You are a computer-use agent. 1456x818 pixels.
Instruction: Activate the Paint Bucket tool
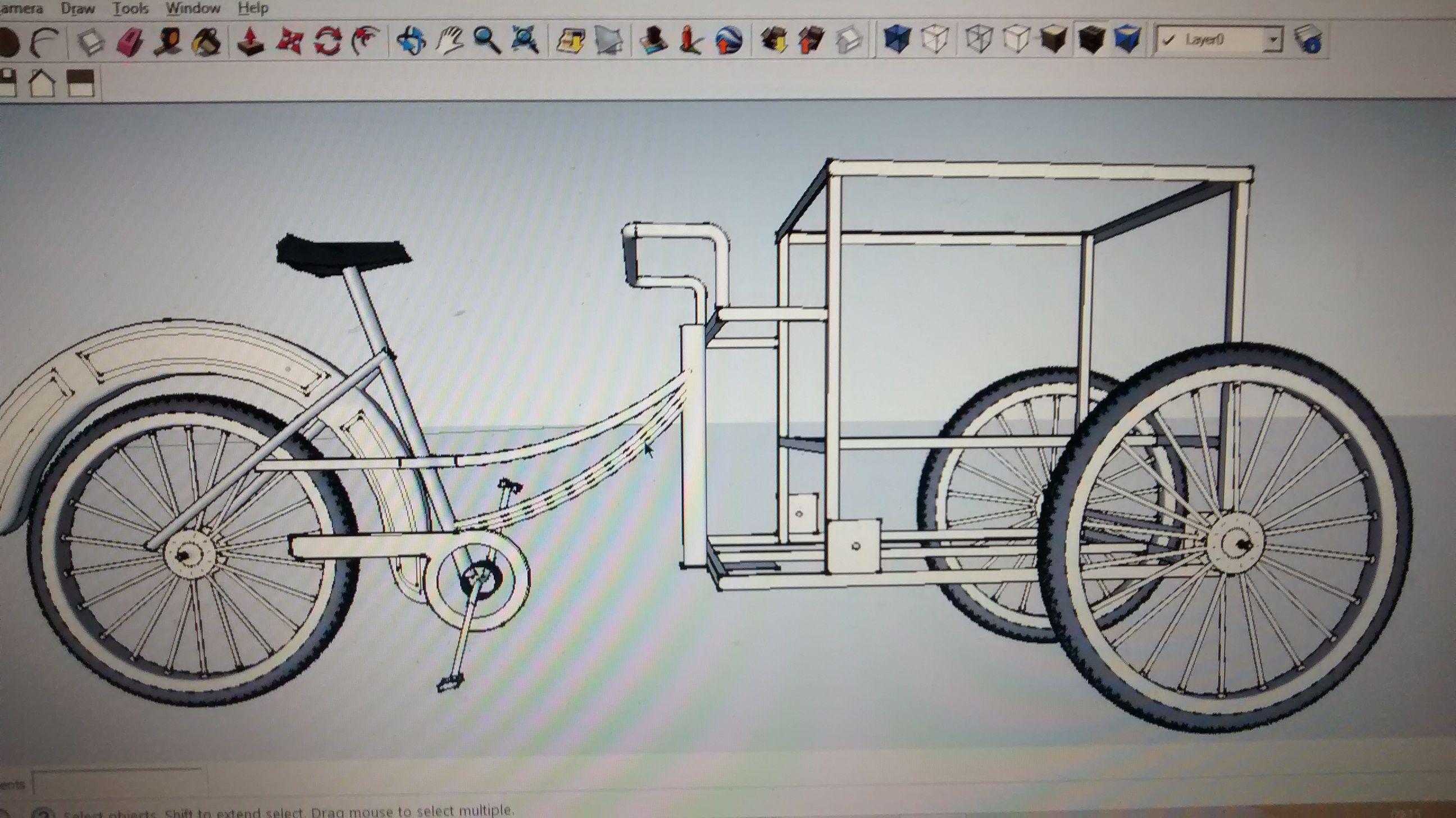coord(206,41)
